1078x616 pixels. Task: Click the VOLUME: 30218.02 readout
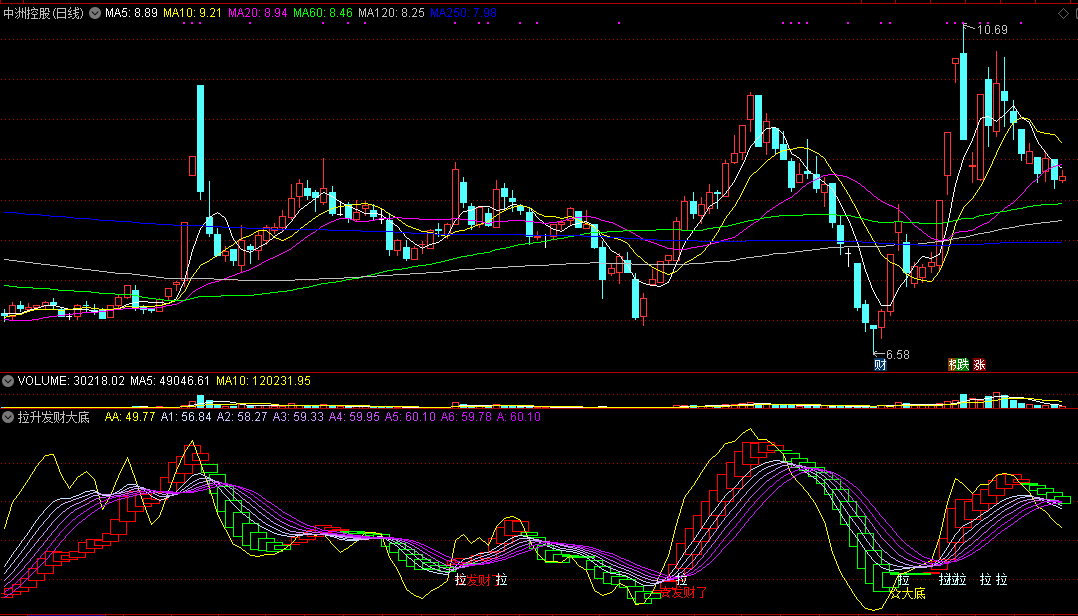pyautogui.click(x=72, y=381)
